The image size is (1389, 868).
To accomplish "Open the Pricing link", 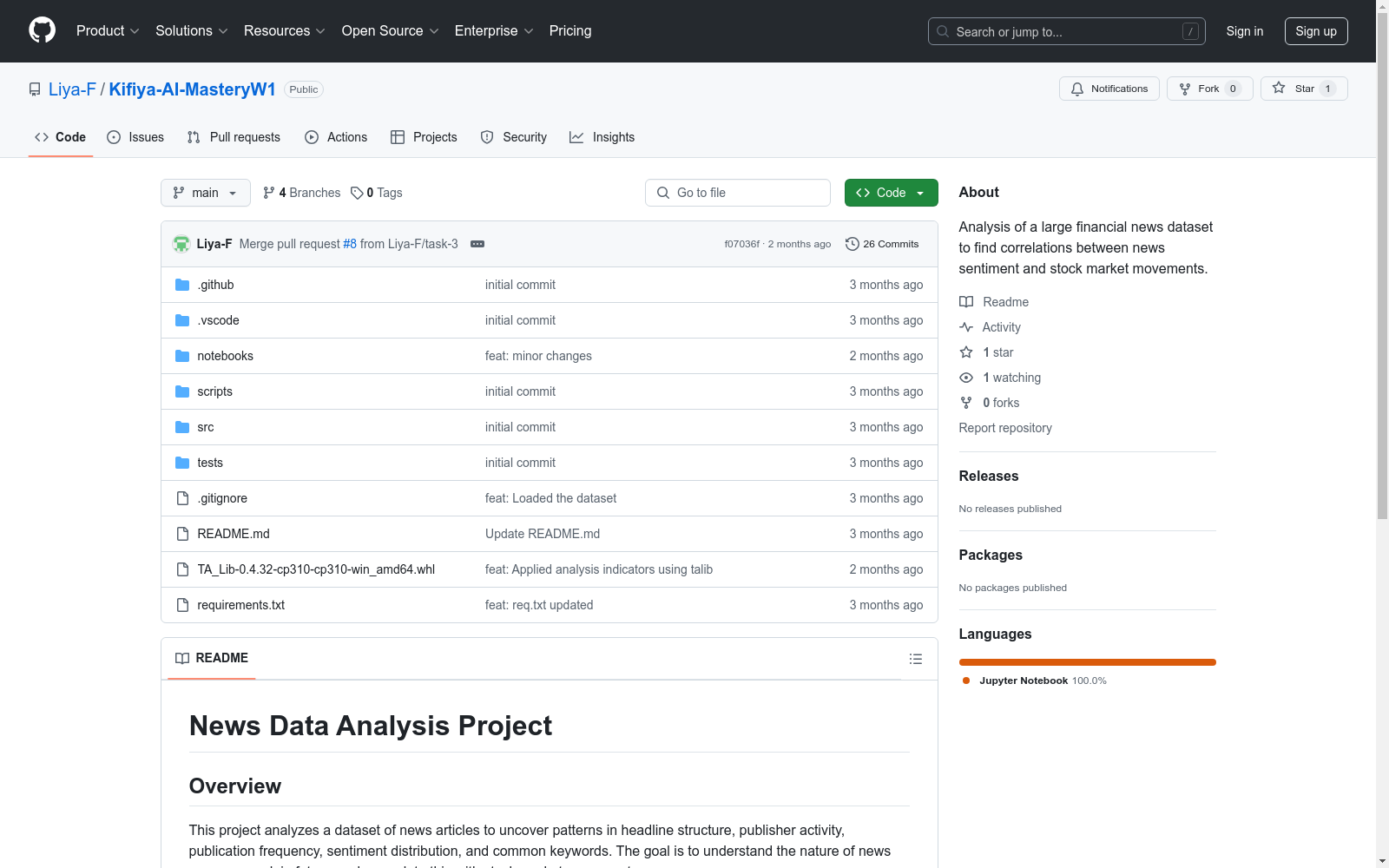I will tap(570, 30).
